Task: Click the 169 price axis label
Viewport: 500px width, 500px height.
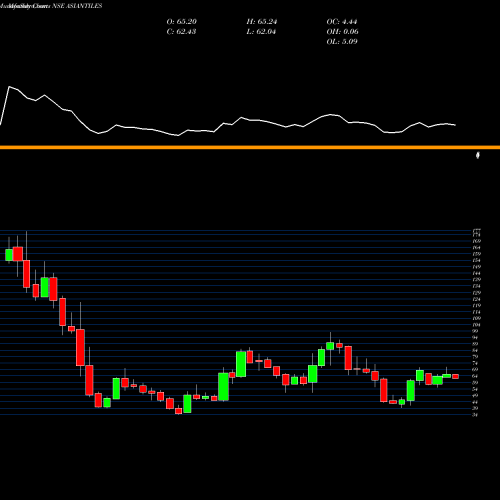Action: 477,241
